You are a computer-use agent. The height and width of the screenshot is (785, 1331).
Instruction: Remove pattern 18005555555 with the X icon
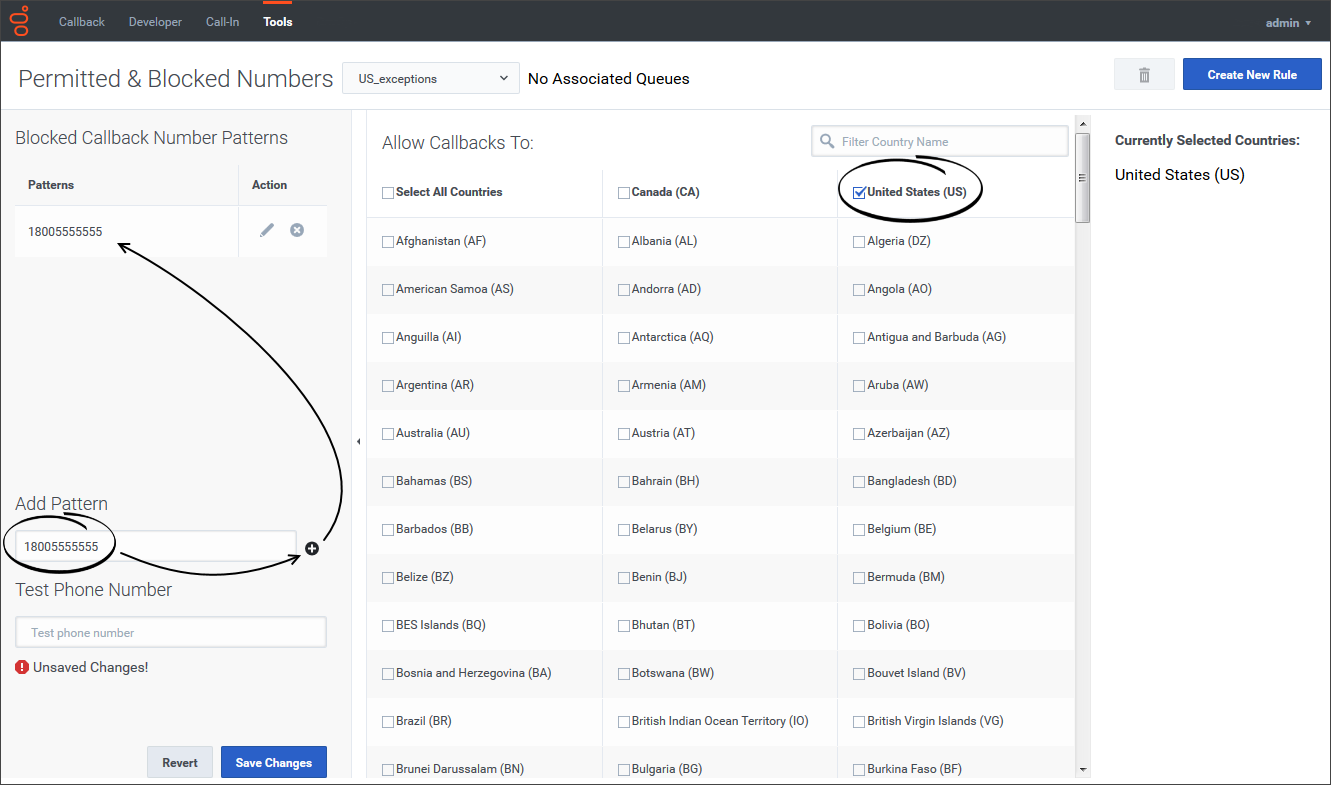pyautogui.click(x=297, y=230)
